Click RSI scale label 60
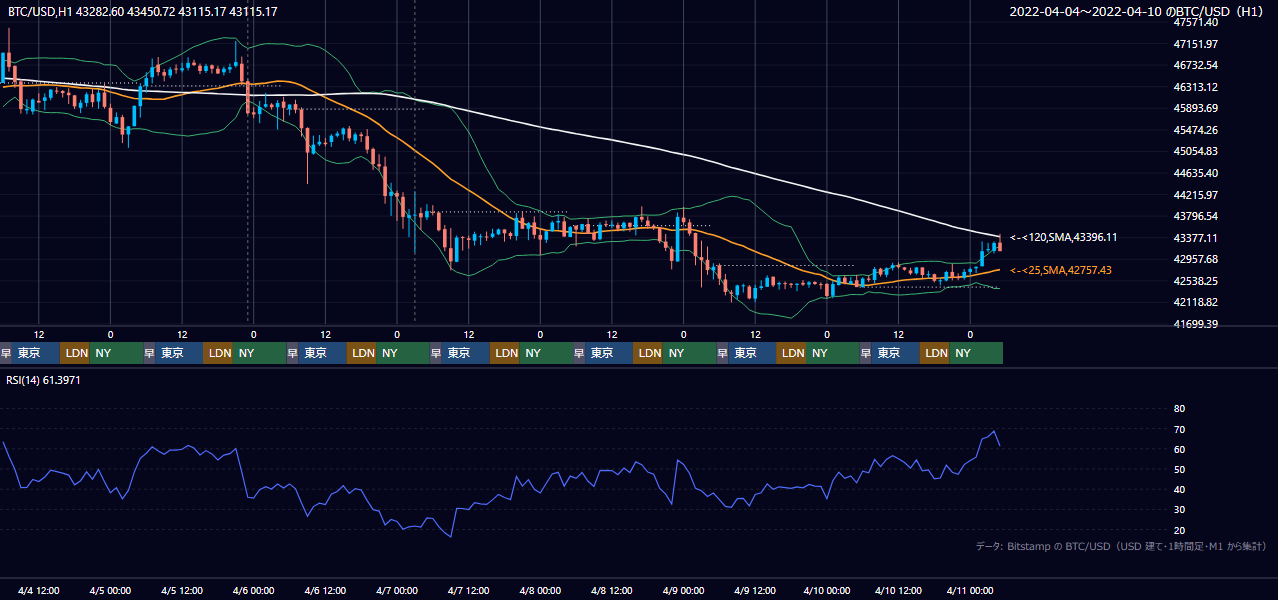Screen dimensions: 1278x600 click(1179, 449)
